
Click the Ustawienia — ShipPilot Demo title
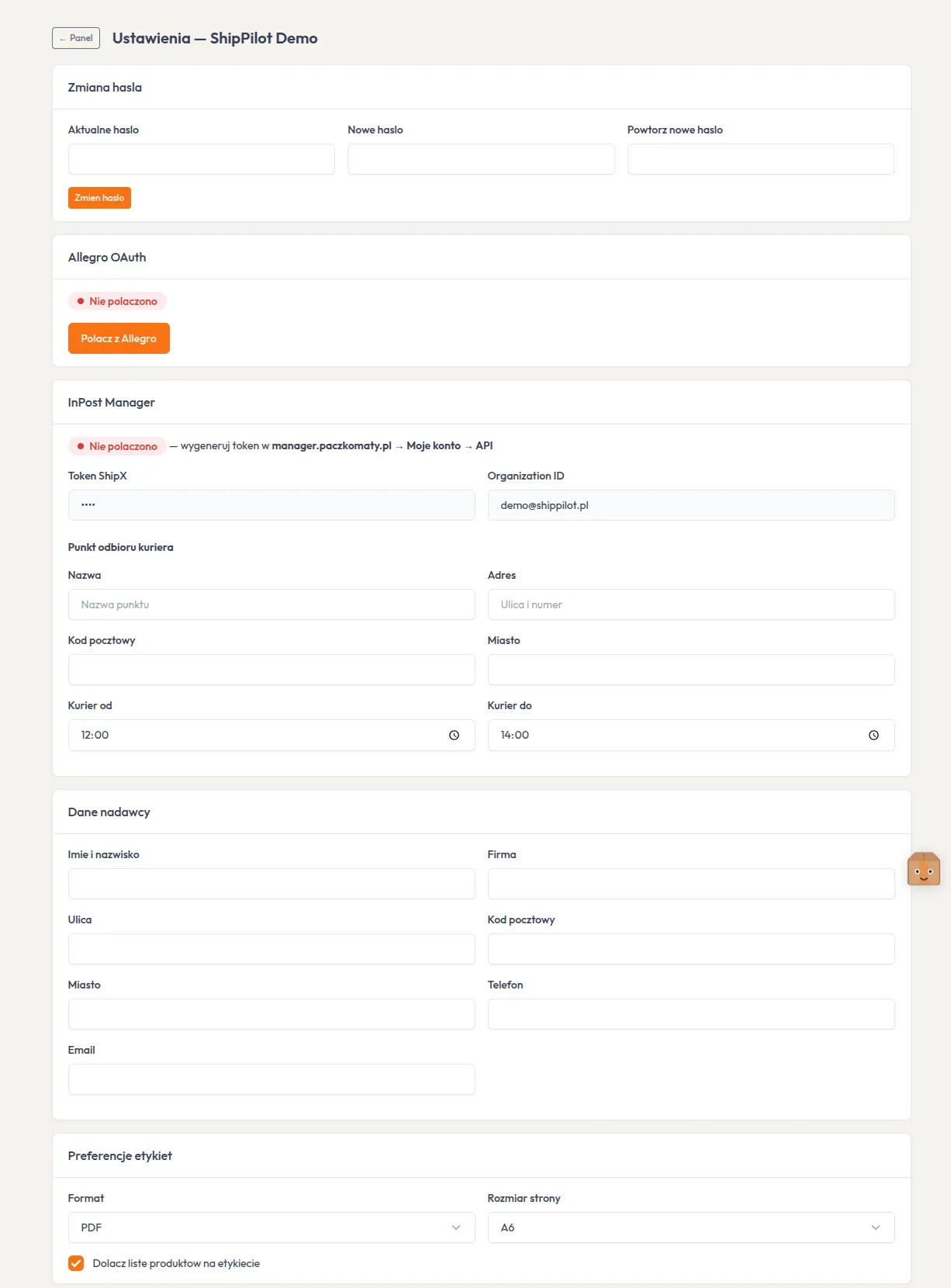tap(215, 38)
